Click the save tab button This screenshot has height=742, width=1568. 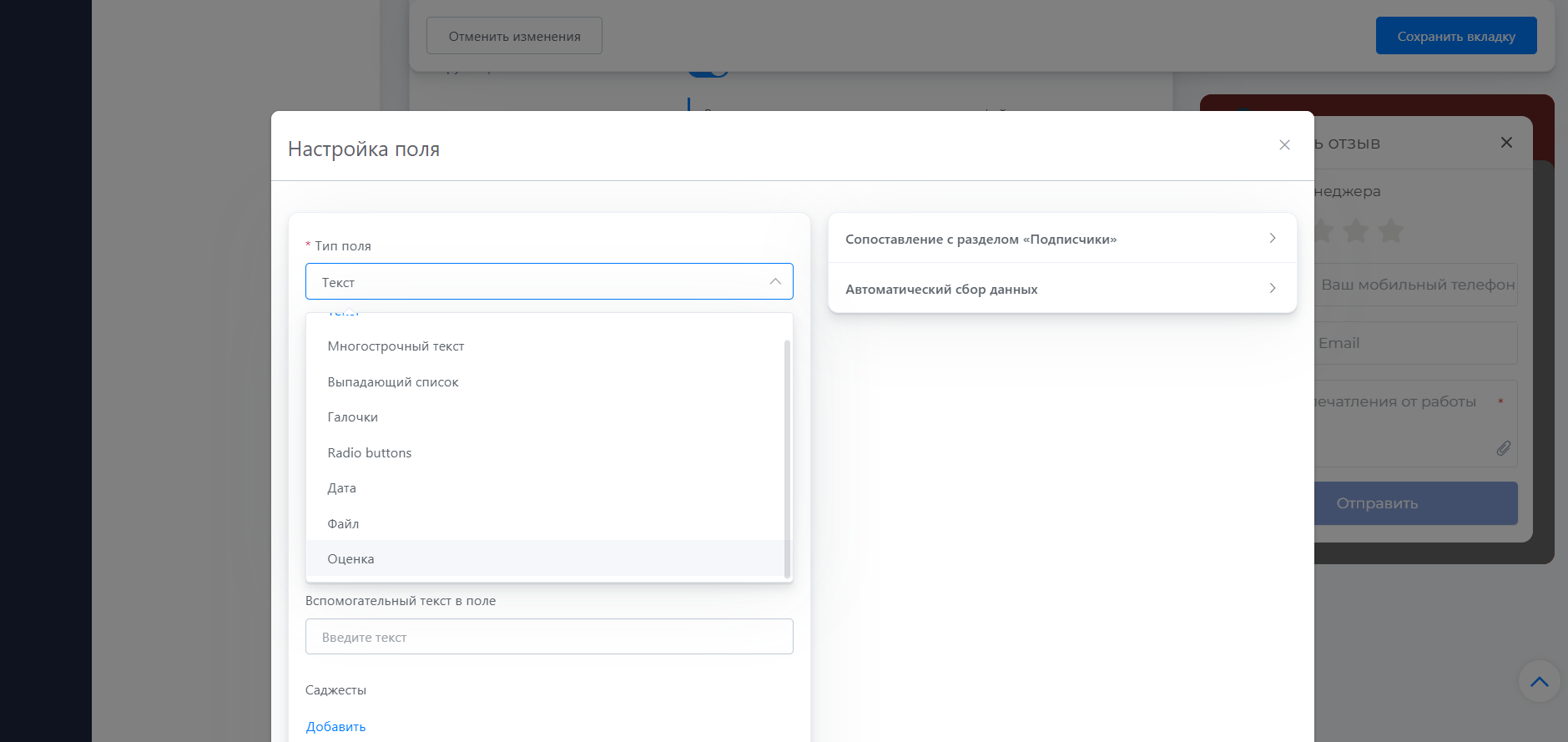point(1455,36)
